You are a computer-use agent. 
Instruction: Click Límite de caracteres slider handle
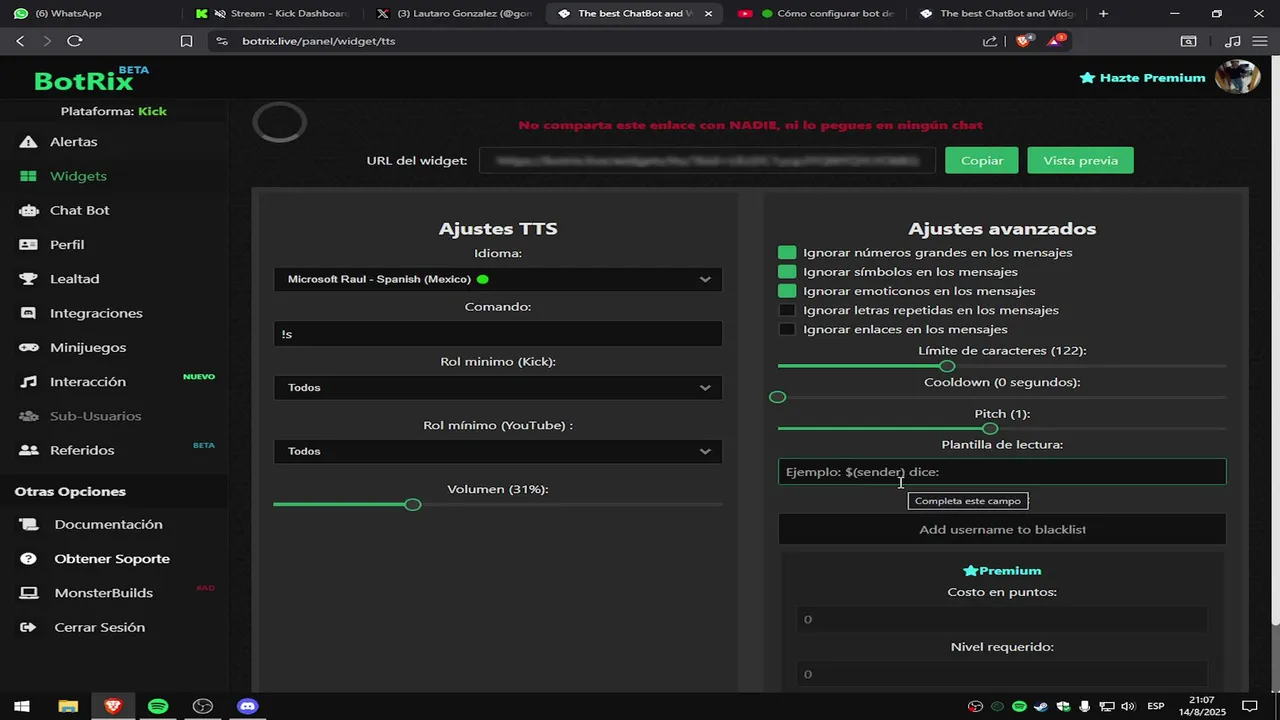click(x=947, y=366)
